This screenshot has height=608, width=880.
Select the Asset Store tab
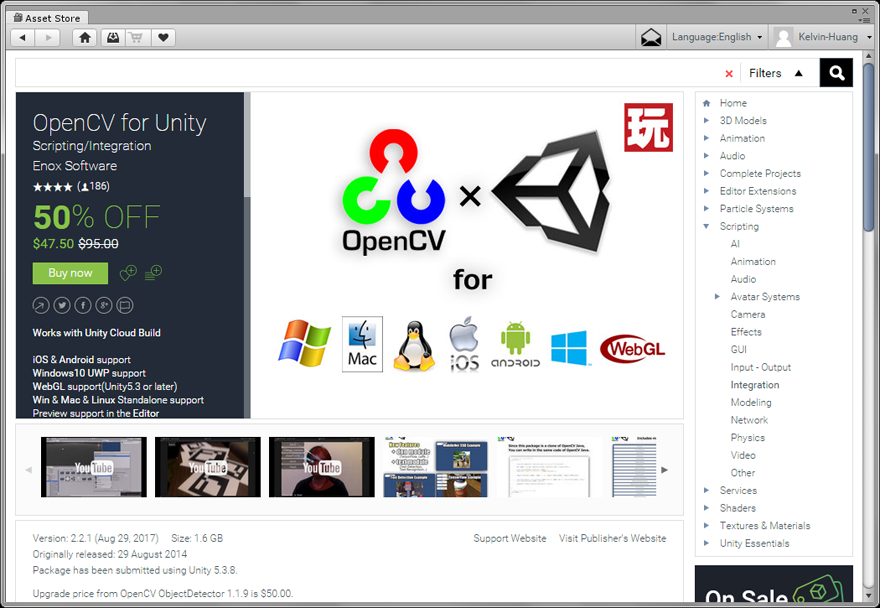(47, 18)
